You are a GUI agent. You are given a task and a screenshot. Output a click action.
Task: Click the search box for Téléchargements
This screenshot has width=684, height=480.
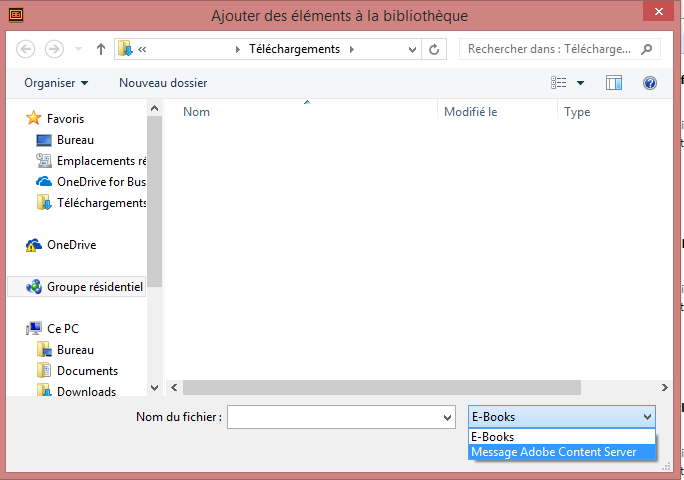click(x=550, y=49)
